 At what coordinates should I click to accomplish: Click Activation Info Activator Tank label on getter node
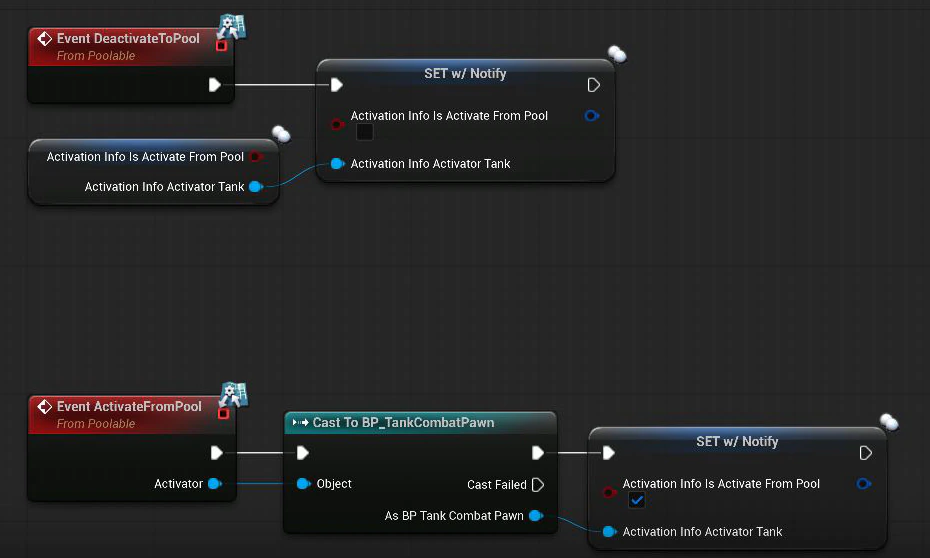(x=164, y=187)
